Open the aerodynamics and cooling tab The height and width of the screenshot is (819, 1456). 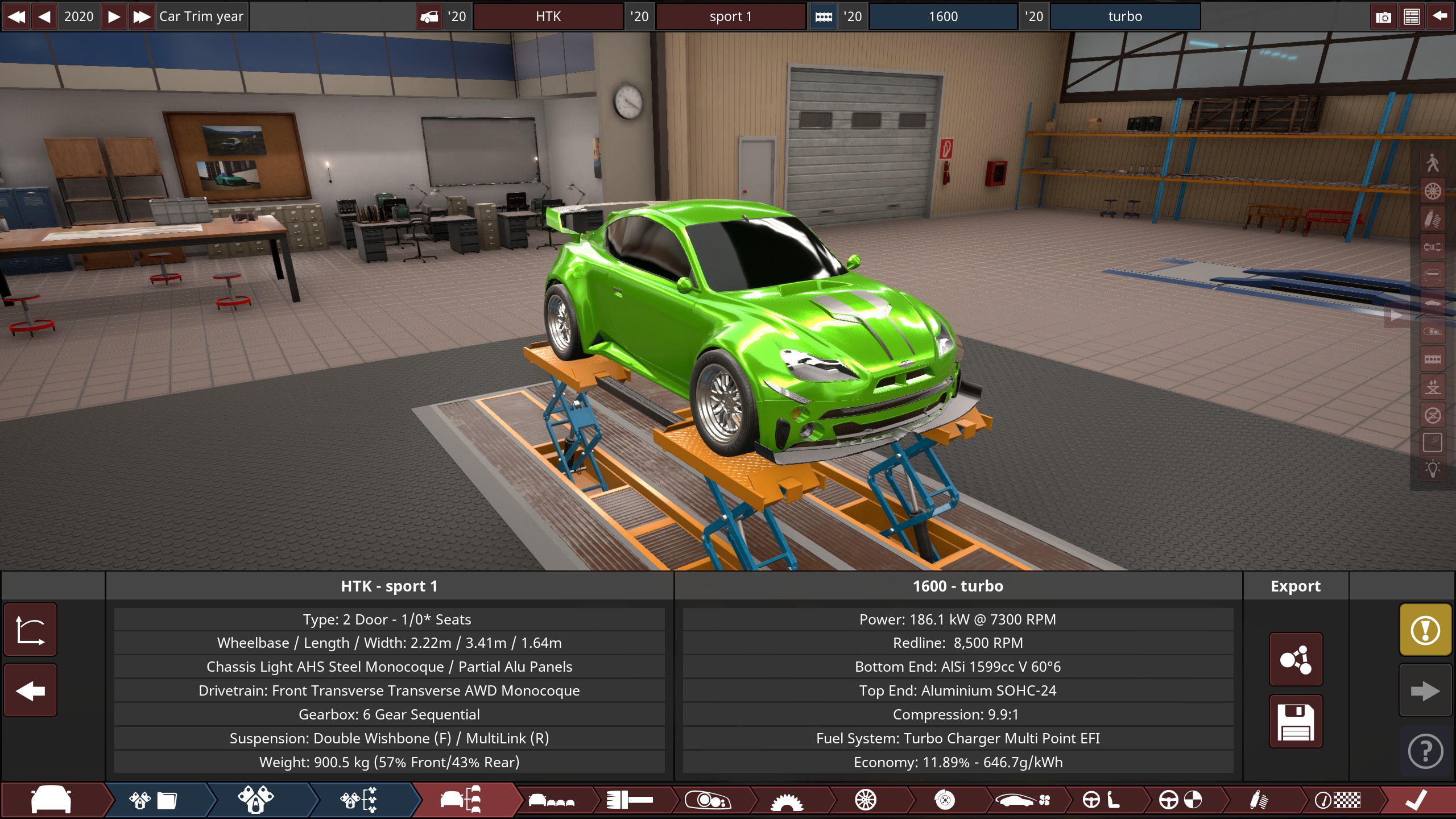[x=1023, y=800]
